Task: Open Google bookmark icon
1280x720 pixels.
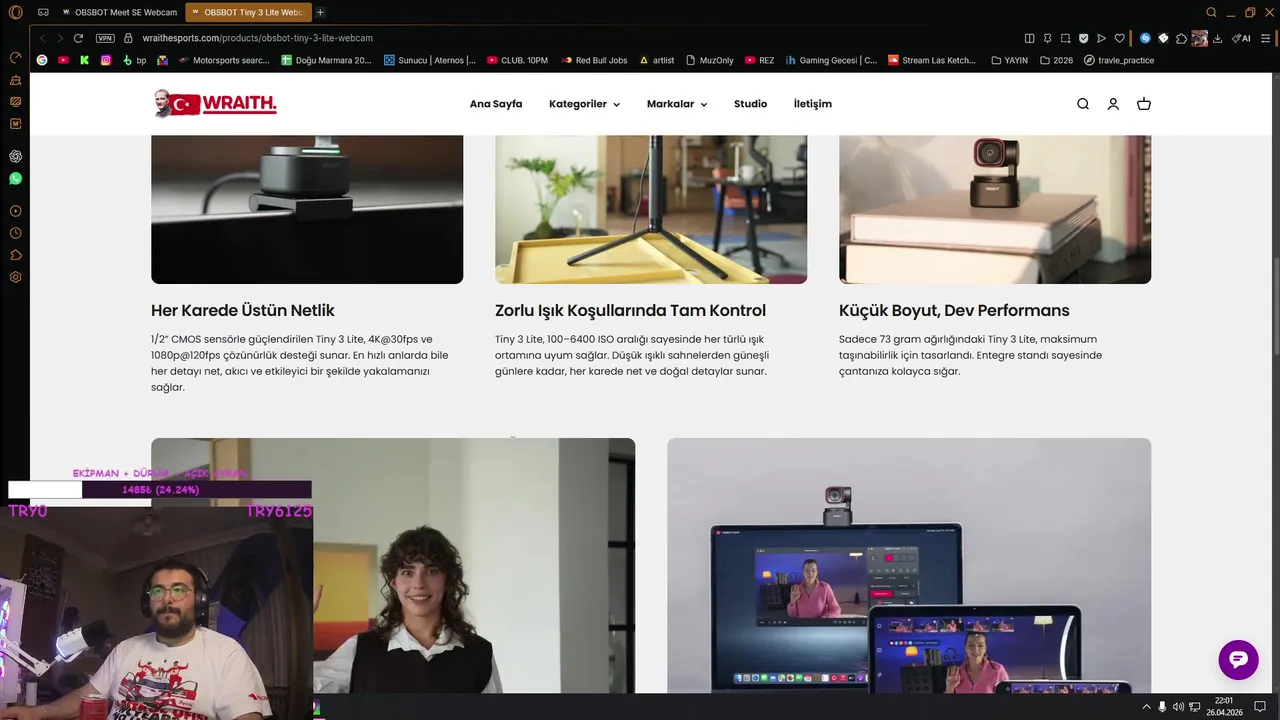Action: (42, 60)
